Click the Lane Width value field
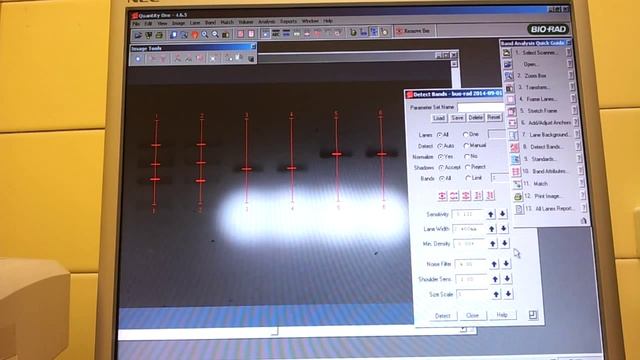This screenshot has height=360, width=640. [x=469, y=229]
